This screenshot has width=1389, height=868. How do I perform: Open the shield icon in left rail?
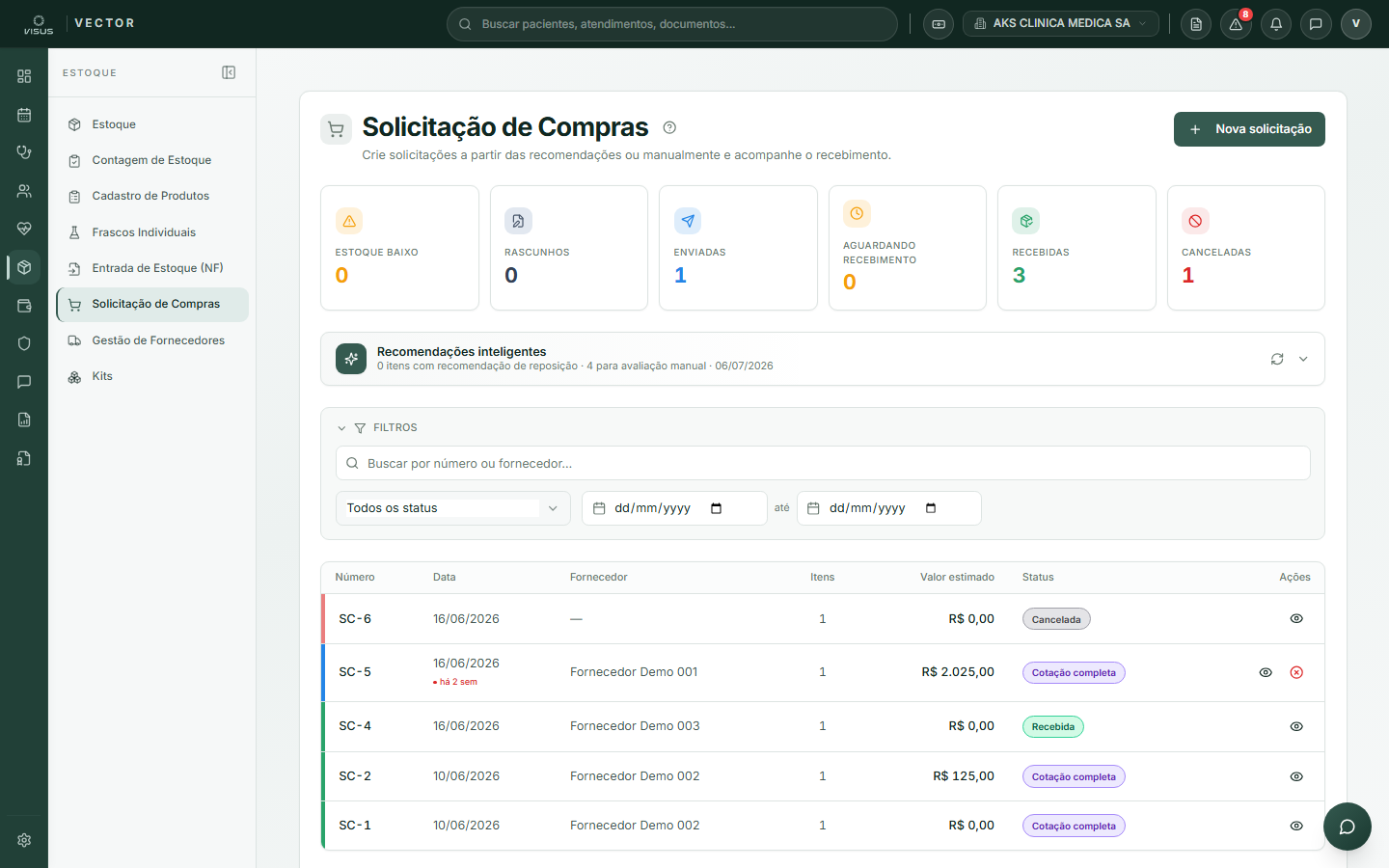[x=24, y=343]
